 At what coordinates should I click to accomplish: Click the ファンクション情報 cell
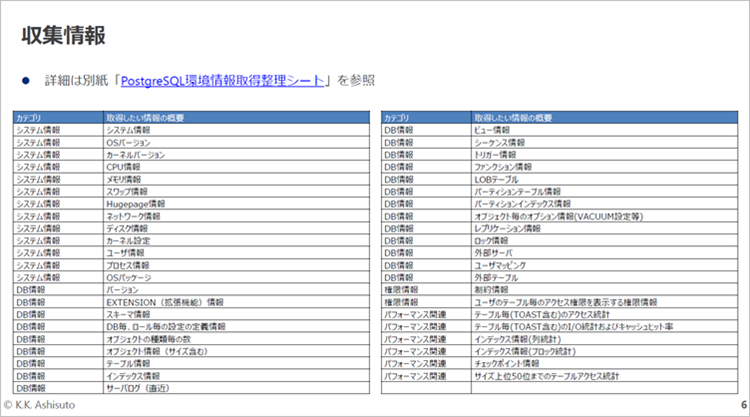click(x=605, y=167)
